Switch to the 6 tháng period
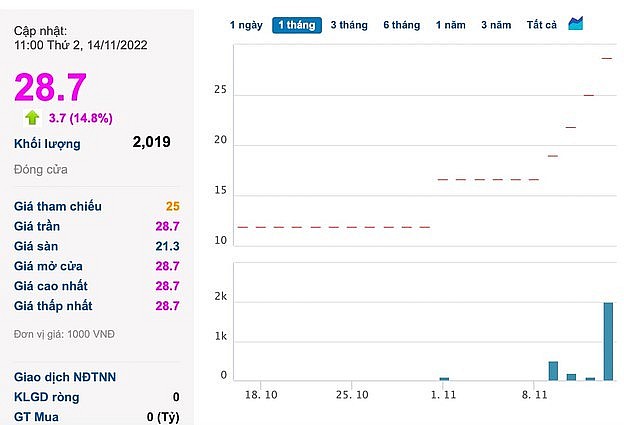Viewport: 624px width, 425px height. click(x=401, y=24)
